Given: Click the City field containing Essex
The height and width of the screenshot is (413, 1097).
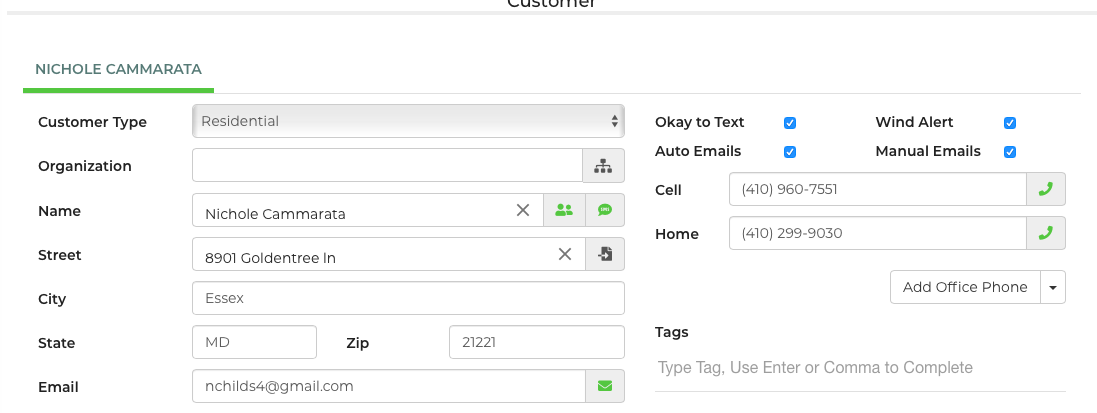Looking at the screenshot, I should coord(408,298).
